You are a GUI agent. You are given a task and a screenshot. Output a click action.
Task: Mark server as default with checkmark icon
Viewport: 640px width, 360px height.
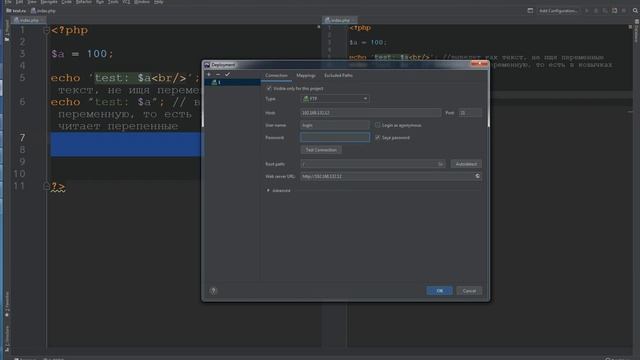pos(227,75)
